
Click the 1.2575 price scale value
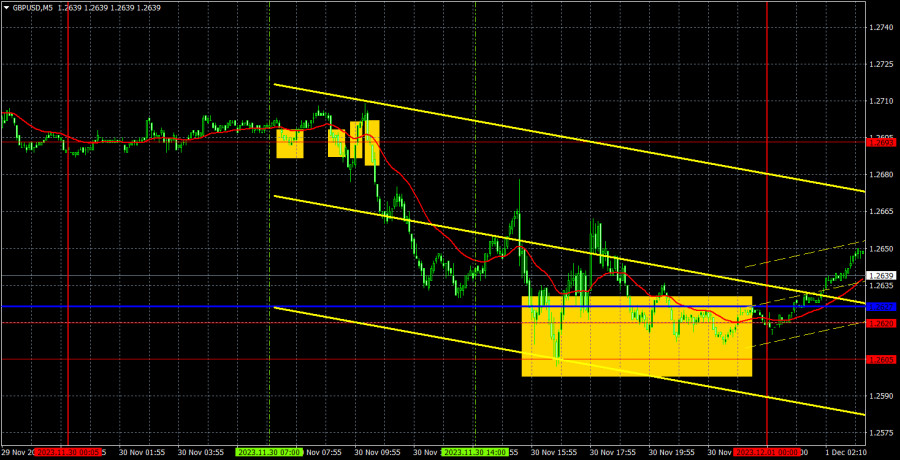pos(883,433)
